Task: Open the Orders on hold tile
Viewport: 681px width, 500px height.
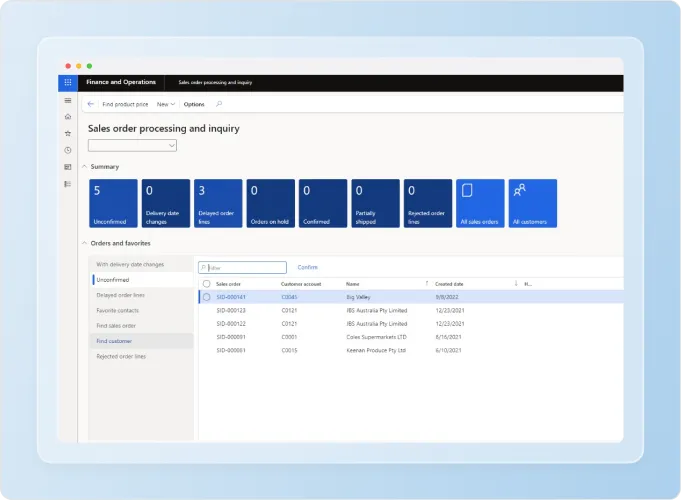Action: click(x=271, y=203)
